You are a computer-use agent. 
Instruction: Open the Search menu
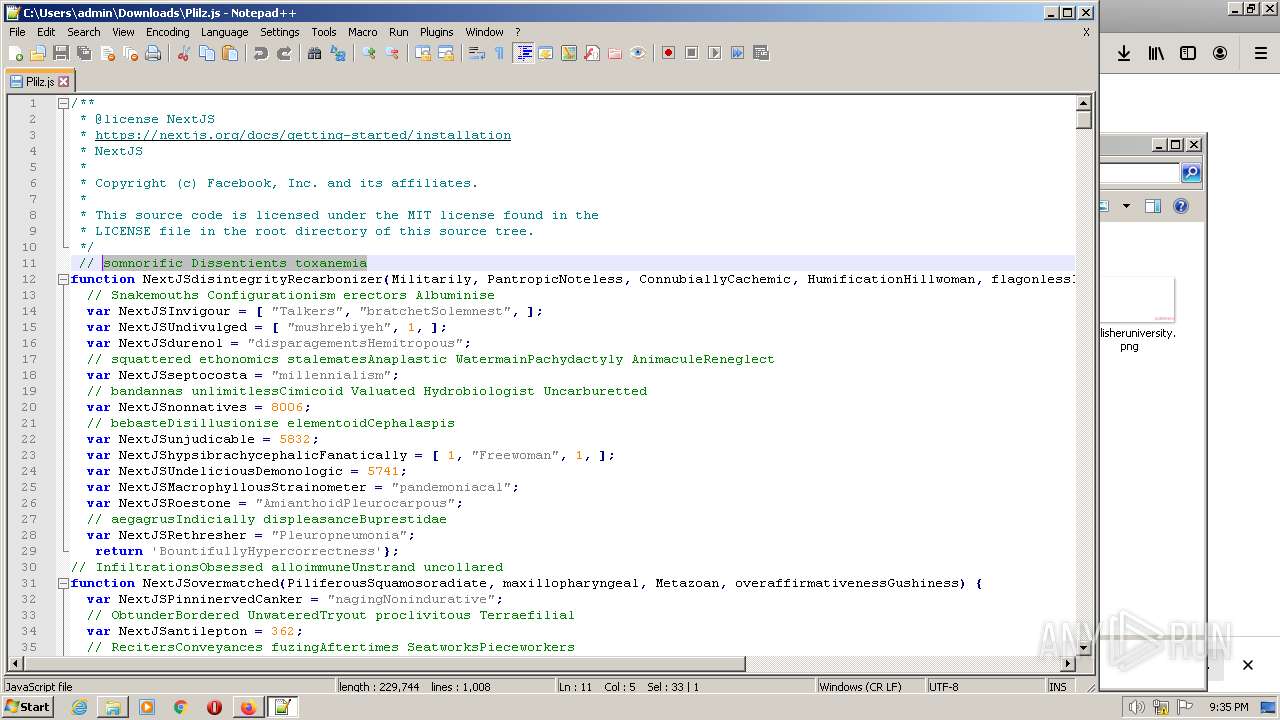tap(84, 32)
